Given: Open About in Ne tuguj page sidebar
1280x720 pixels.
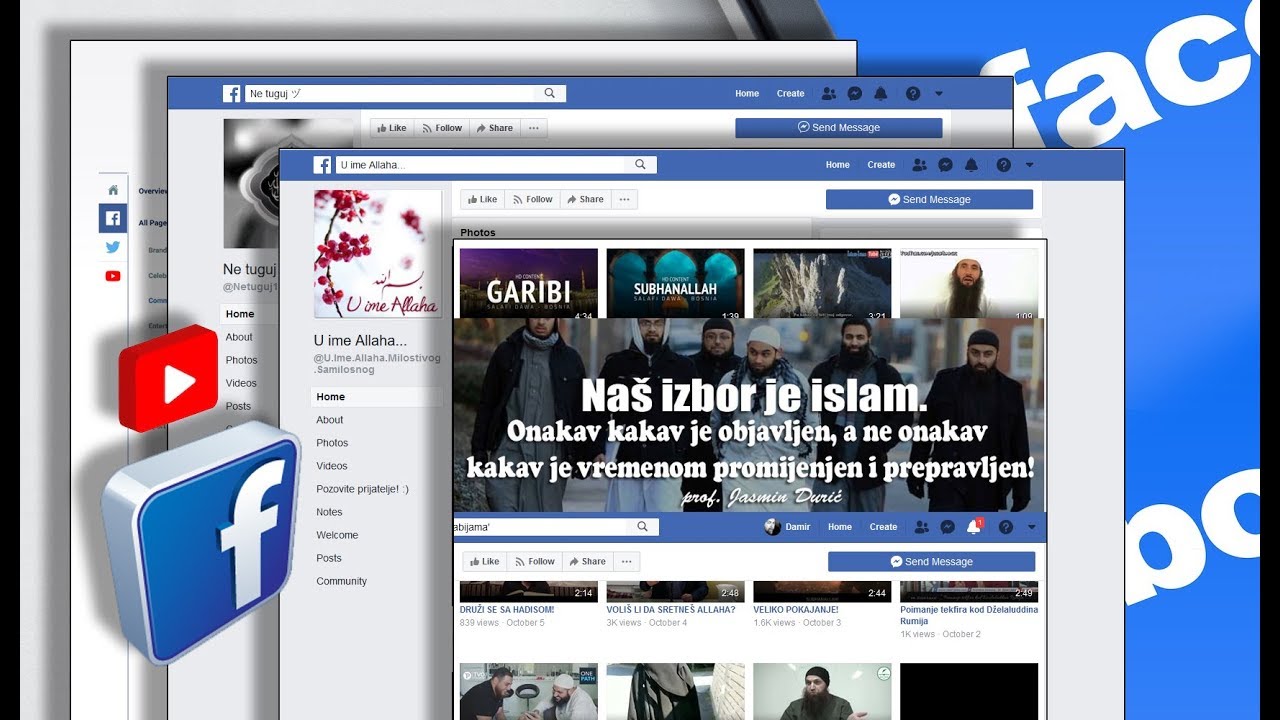Looking at the screenshot, I should coord(239,337).
